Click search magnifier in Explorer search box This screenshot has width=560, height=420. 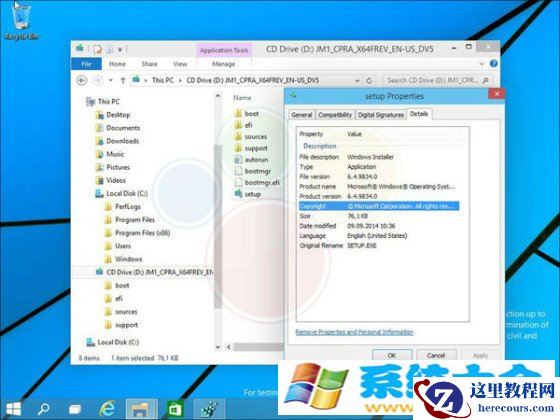486,80
